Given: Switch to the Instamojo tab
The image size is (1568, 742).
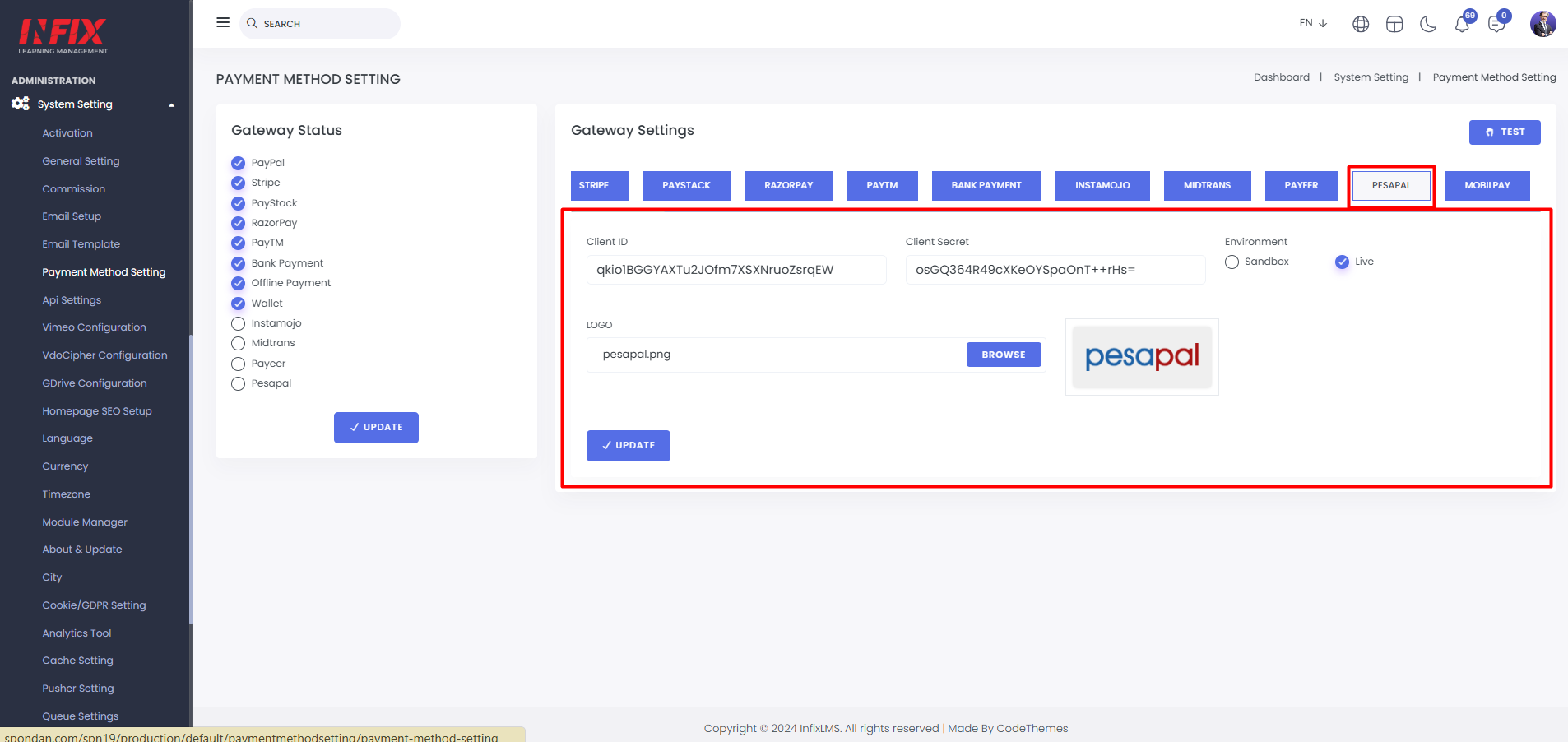Looking at the screenshot, I should [x=1102, y=185].
